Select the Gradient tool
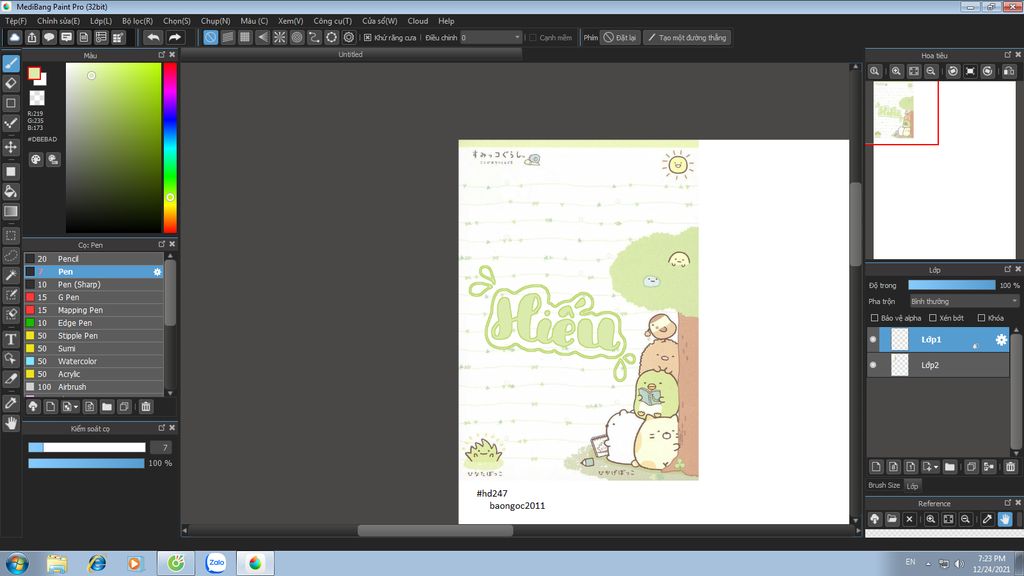The image size is (1024, 576). (x=11, y=211)
